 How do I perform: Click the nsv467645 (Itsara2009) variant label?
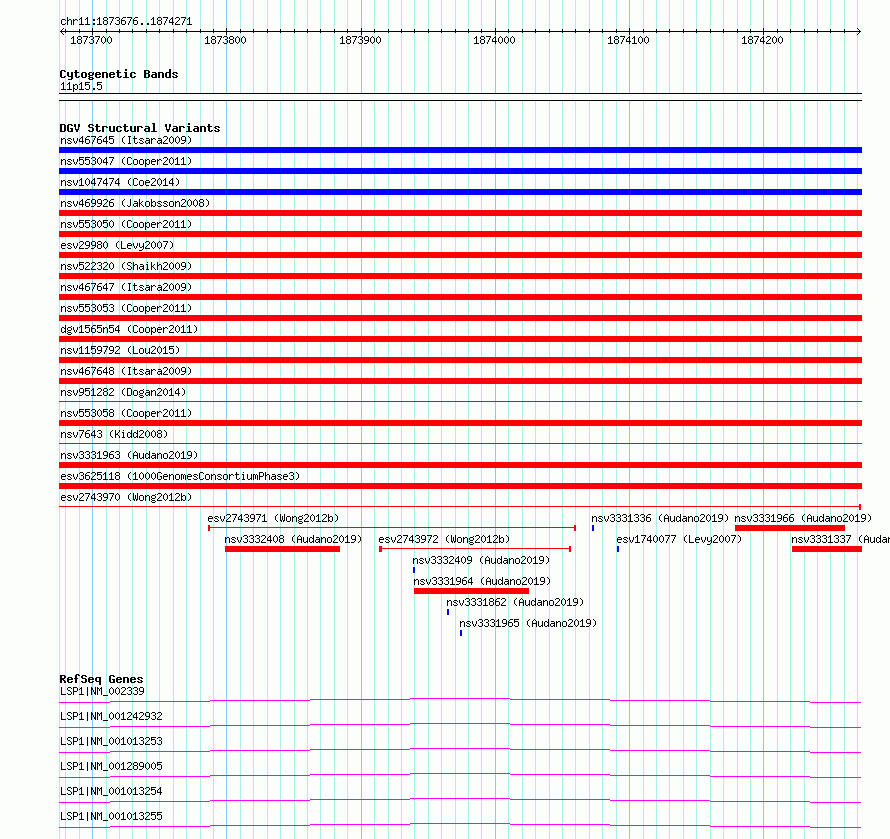pos(126,140)
